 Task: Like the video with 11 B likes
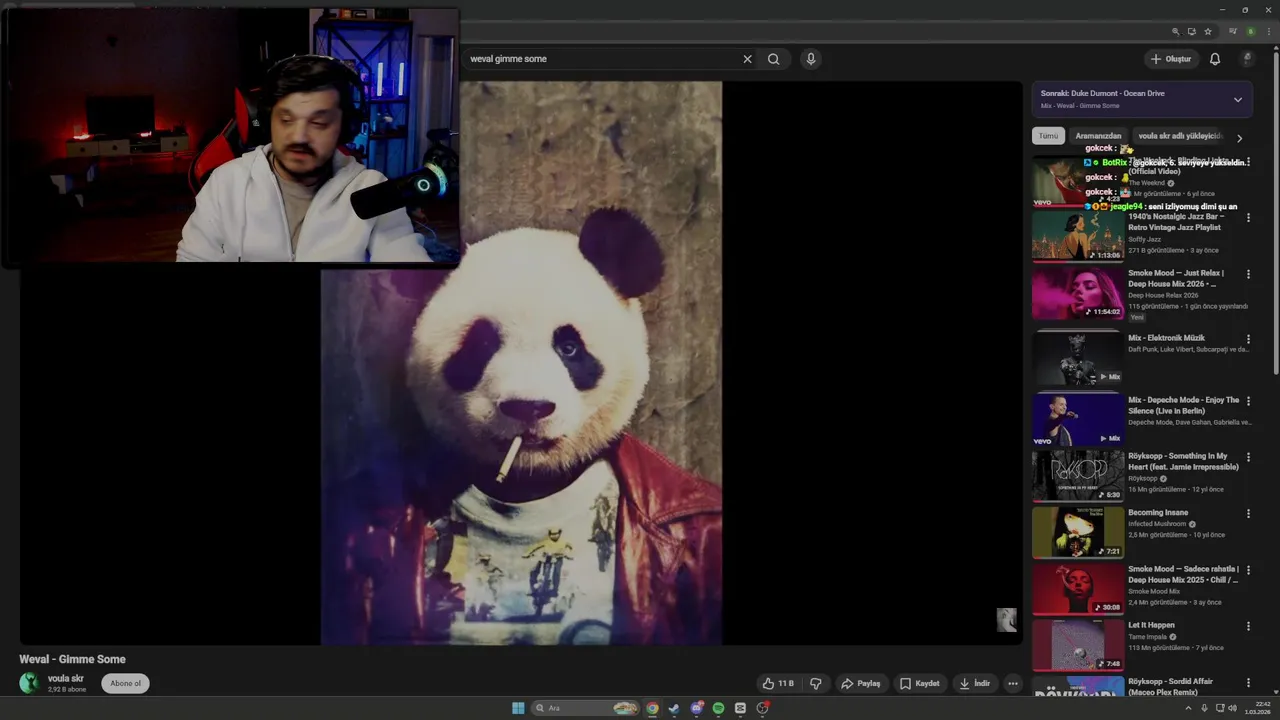pos(778,684)
